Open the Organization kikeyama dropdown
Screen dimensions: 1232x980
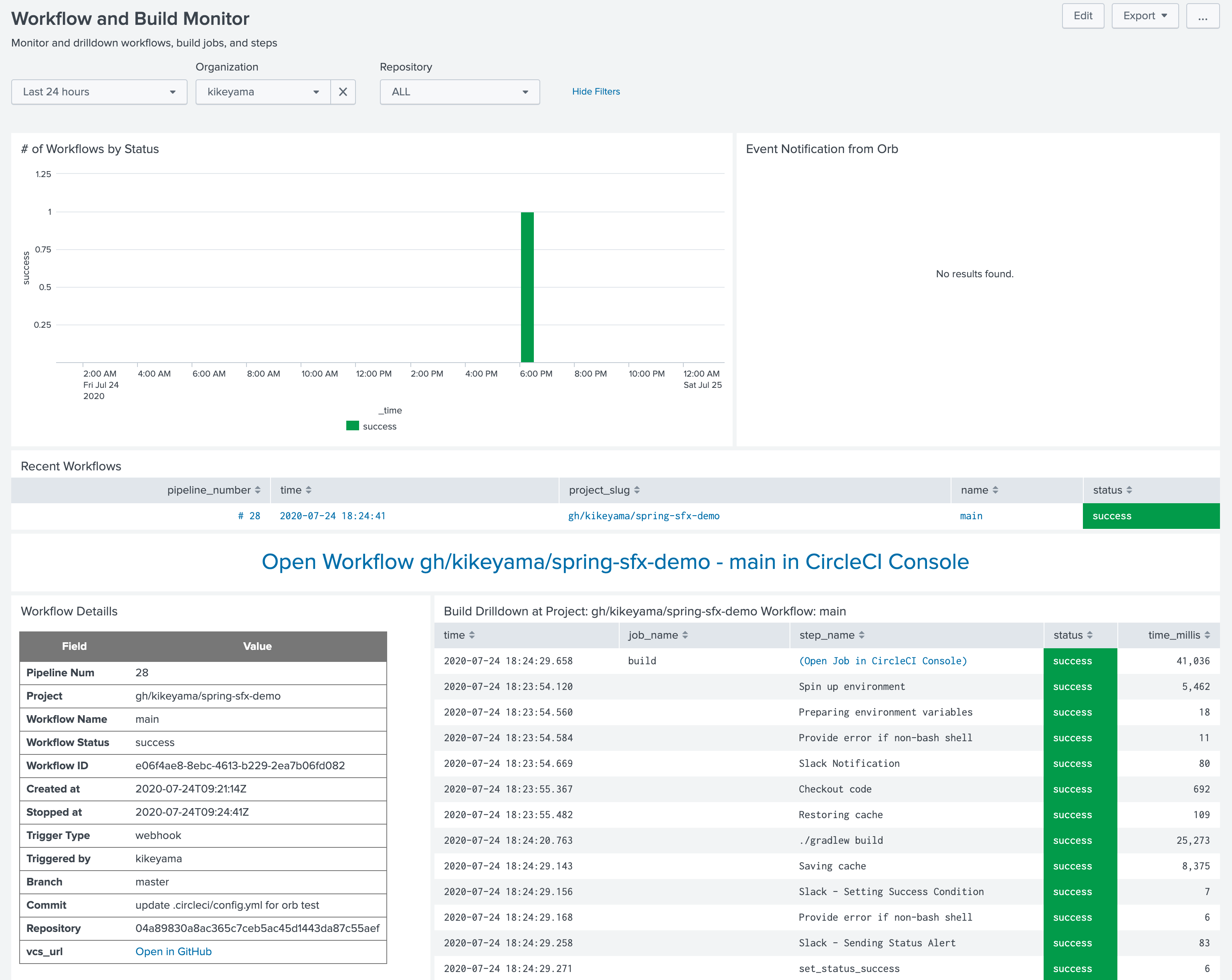coord(263,92)
